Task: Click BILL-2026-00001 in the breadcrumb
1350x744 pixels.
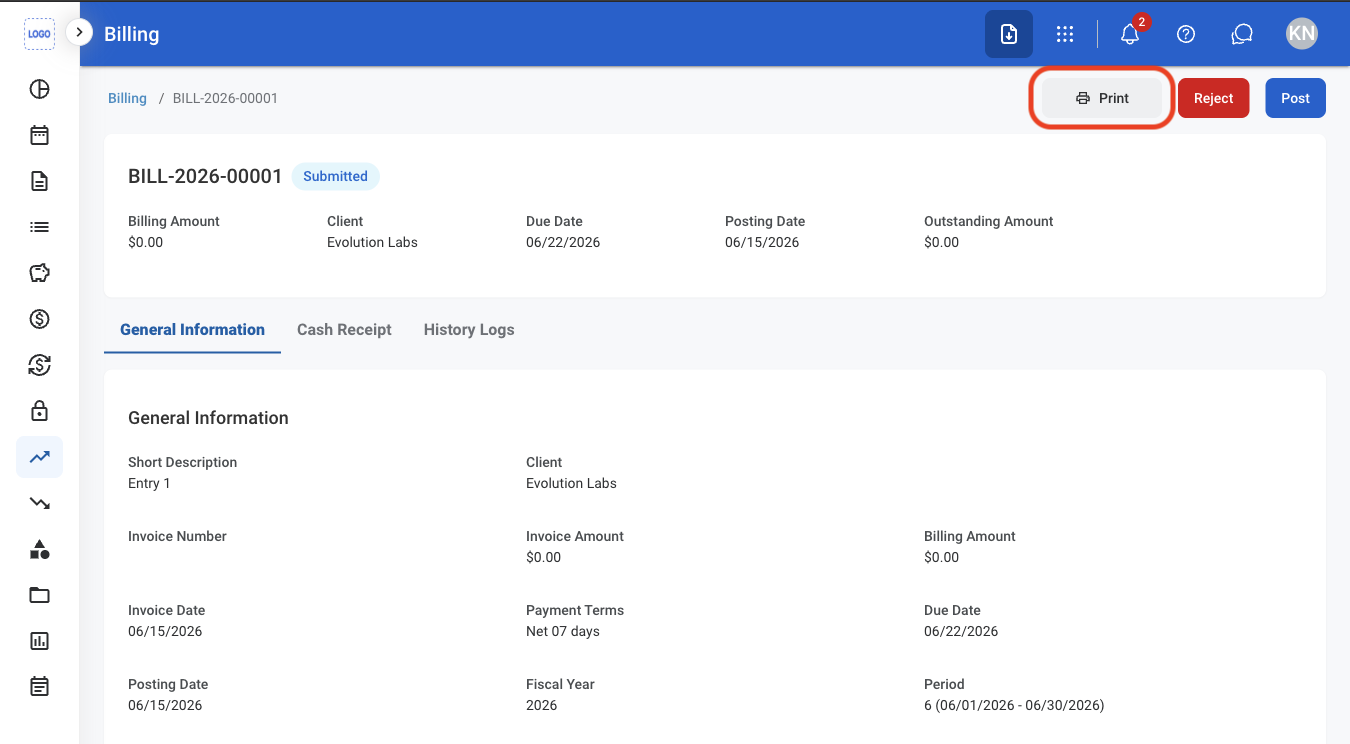Action: click(225, 98)
